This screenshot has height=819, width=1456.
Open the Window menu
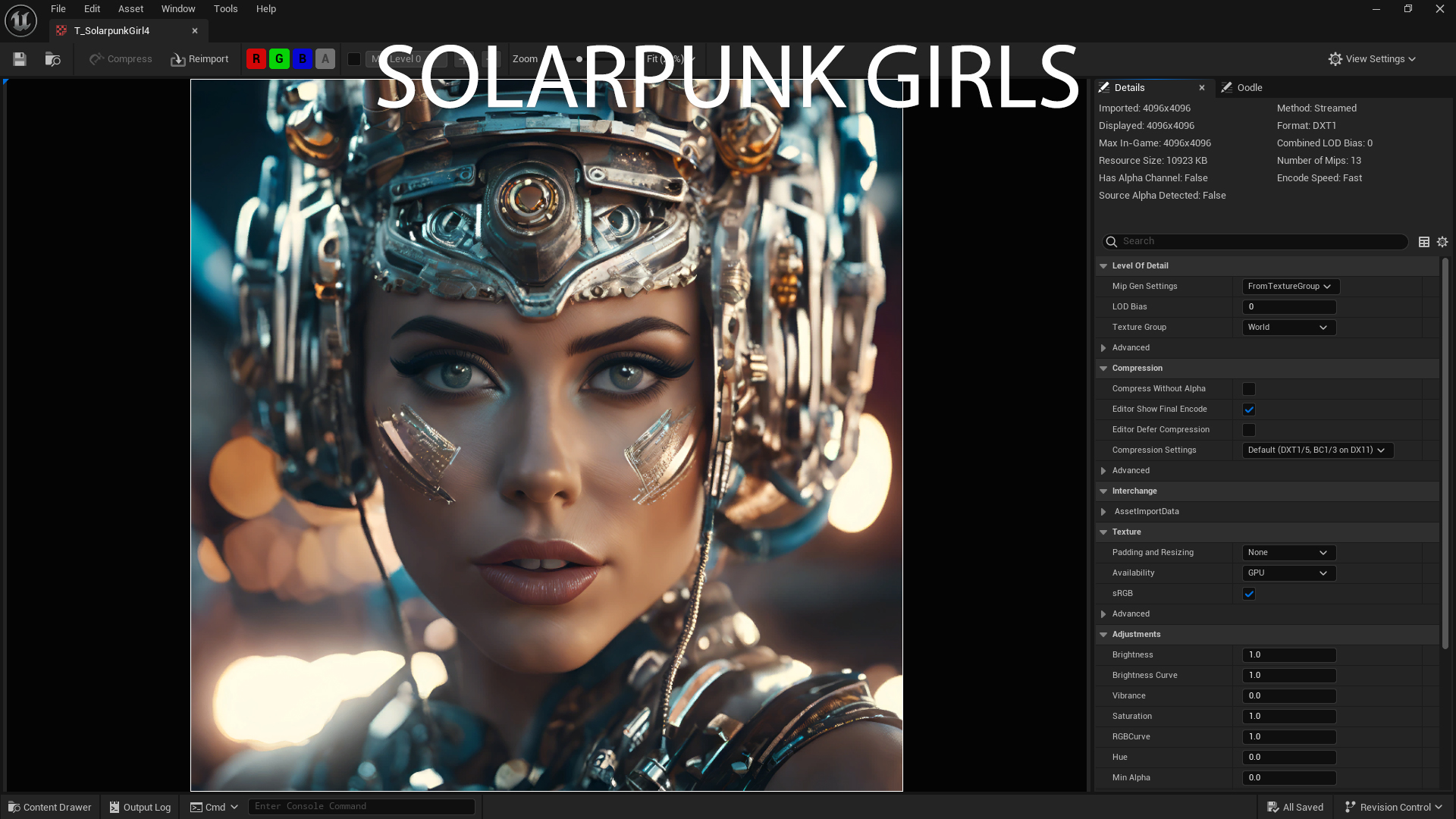[x=178, y=9]
